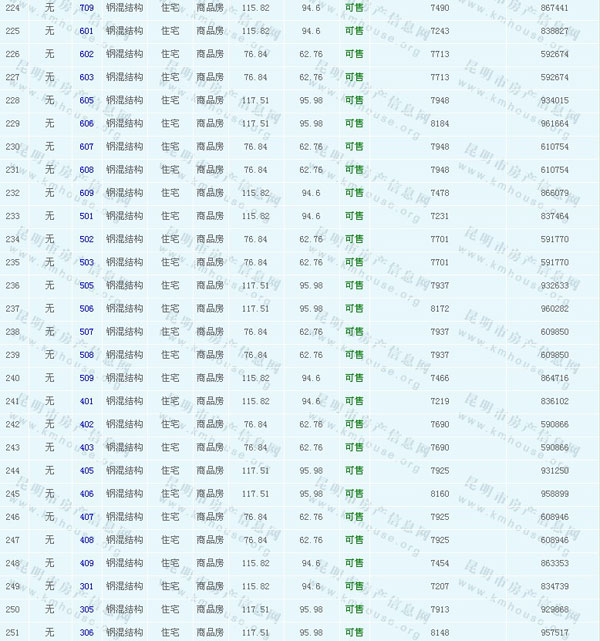Select room 602 hyperlink
This screenshot has height=641, width=600.
(x=86, y=54)
